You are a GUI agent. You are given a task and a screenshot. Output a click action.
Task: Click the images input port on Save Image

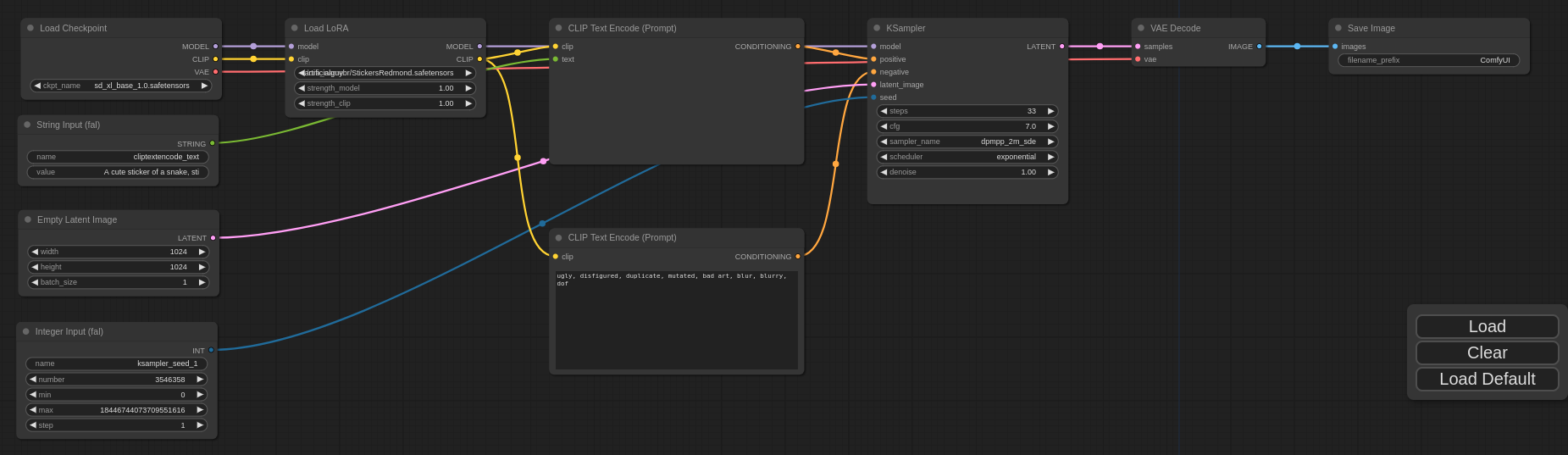tap(1335, 47)
